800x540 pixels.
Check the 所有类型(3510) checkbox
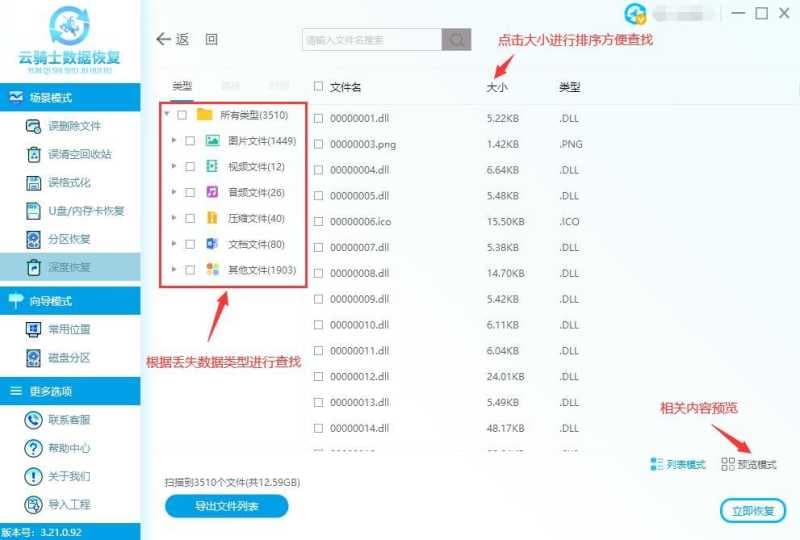(x=182, y=115)
